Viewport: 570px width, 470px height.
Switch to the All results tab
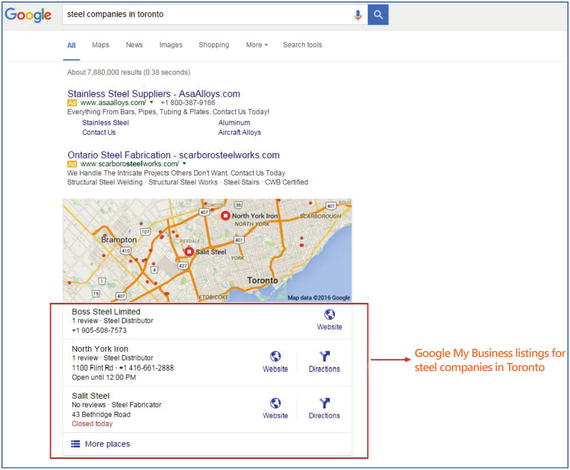click(x=71, y=45)
